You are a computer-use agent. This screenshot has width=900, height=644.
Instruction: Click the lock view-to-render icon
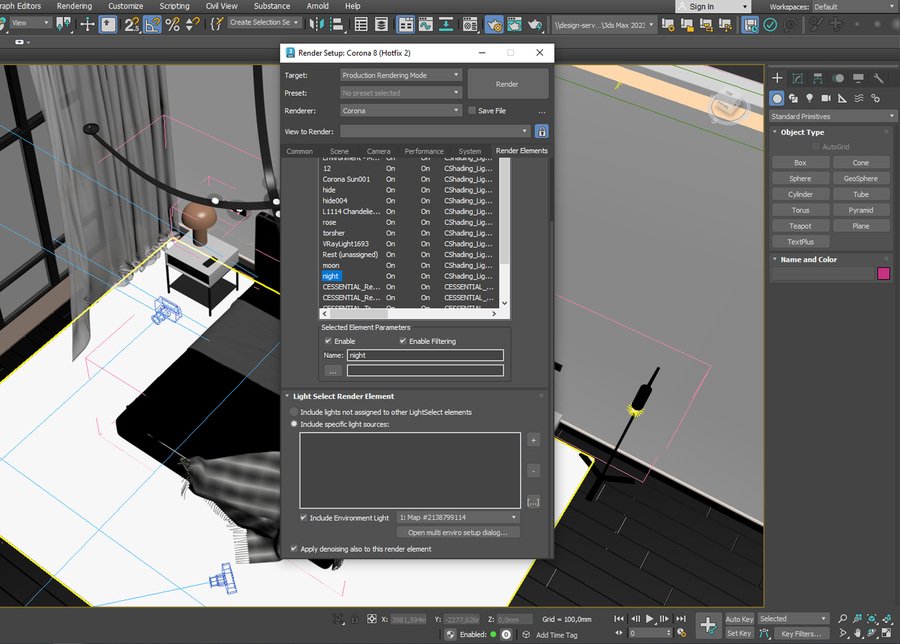[541, 131]
